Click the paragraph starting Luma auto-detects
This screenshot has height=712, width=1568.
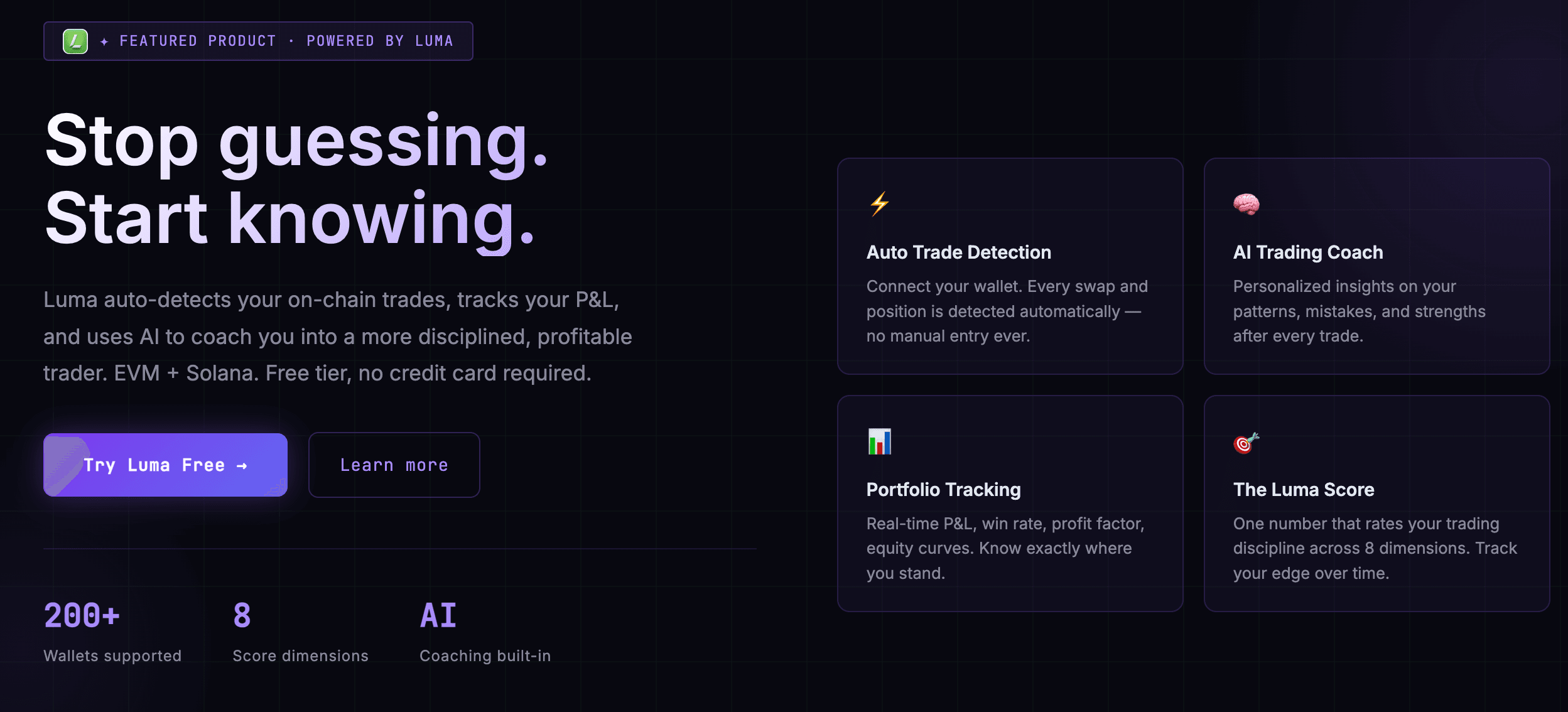tap(338, 337)
